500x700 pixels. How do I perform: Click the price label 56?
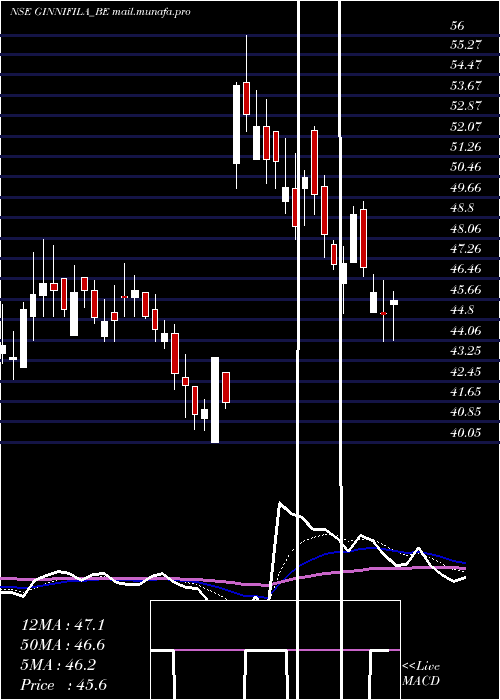click(x=457, y=26)
